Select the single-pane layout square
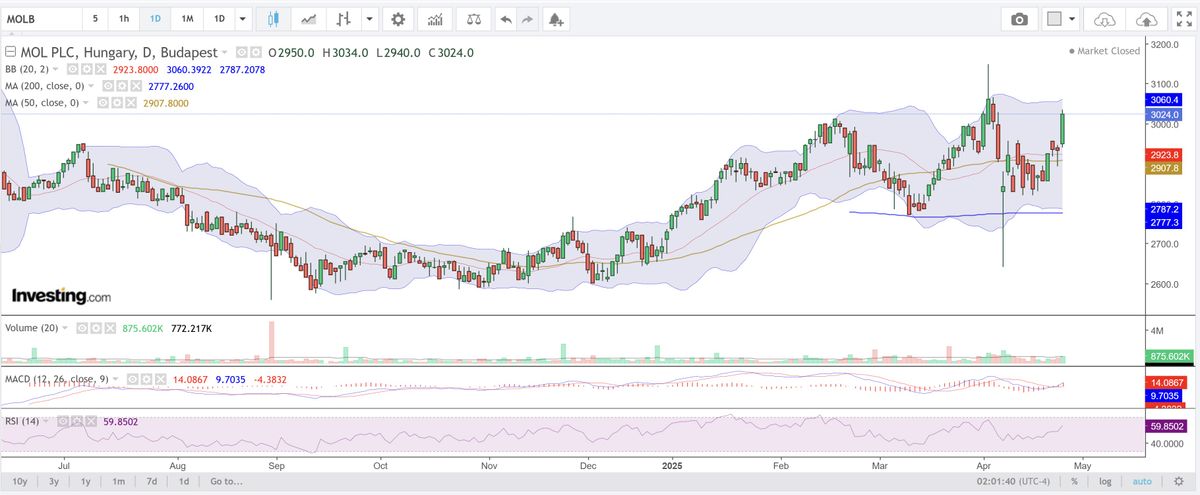The width and height of the screenshot is (1200, 495). click(x=1054, y=19)
